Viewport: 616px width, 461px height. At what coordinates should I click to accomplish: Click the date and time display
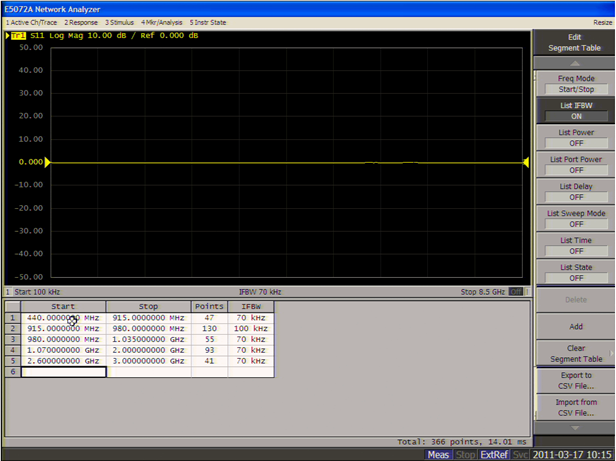(x=572, y=455)
